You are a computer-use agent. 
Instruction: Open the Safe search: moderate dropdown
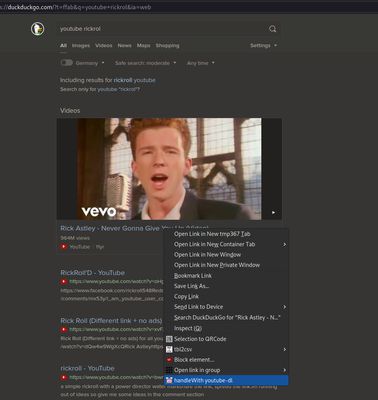click(146, 63)
